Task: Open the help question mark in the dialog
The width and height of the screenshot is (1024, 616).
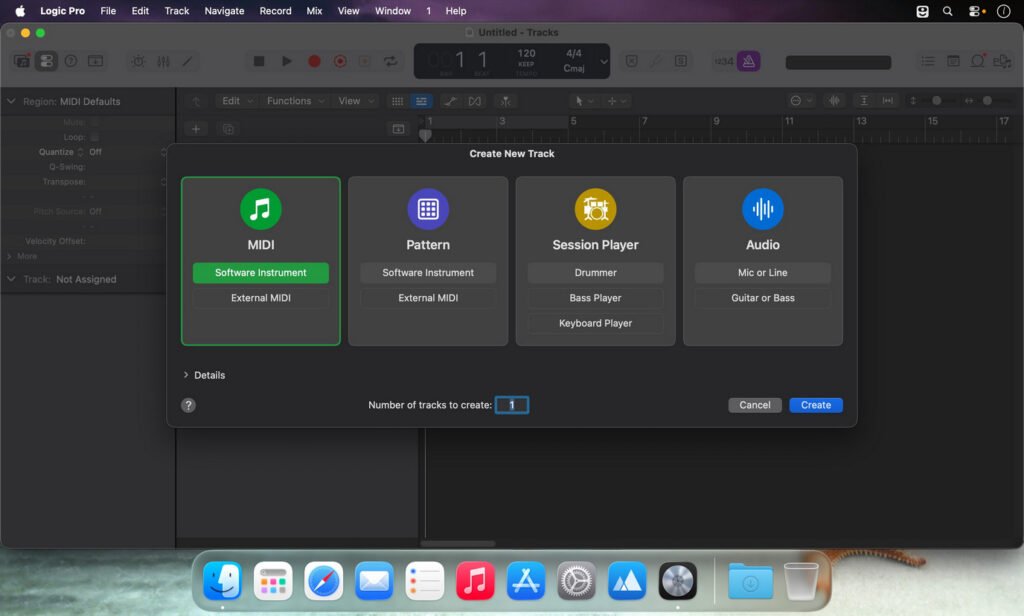Action: tap(188, 405)
